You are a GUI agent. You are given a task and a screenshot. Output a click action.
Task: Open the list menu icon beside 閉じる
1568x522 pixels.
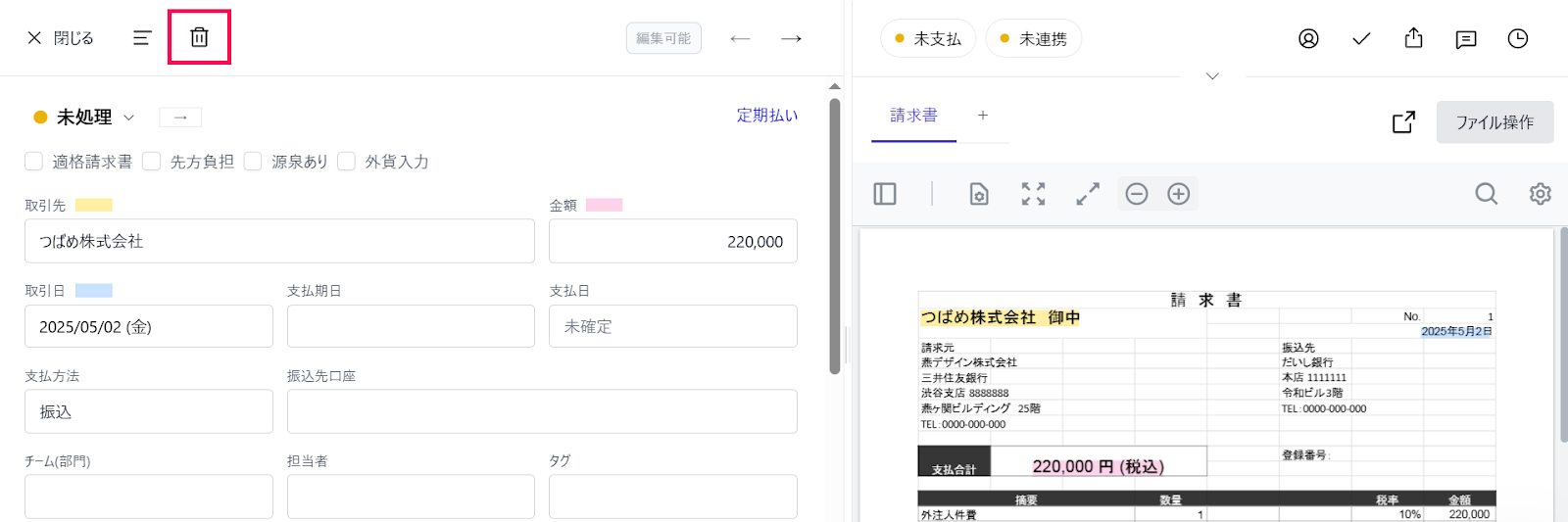click(142, 38)
